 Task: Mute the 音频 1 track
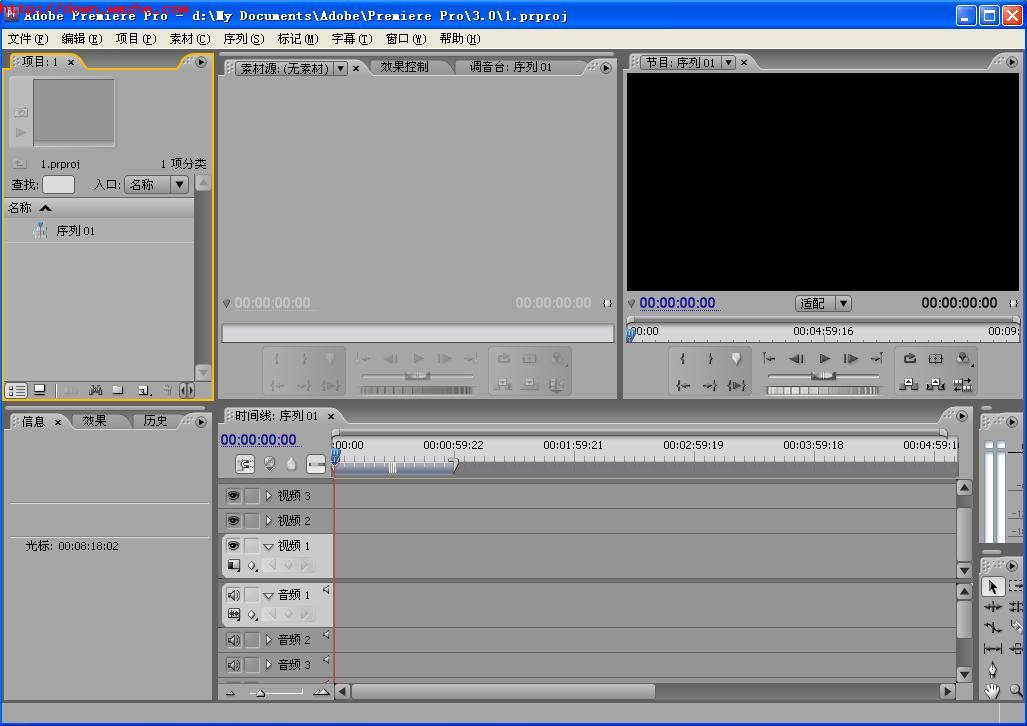233,595
